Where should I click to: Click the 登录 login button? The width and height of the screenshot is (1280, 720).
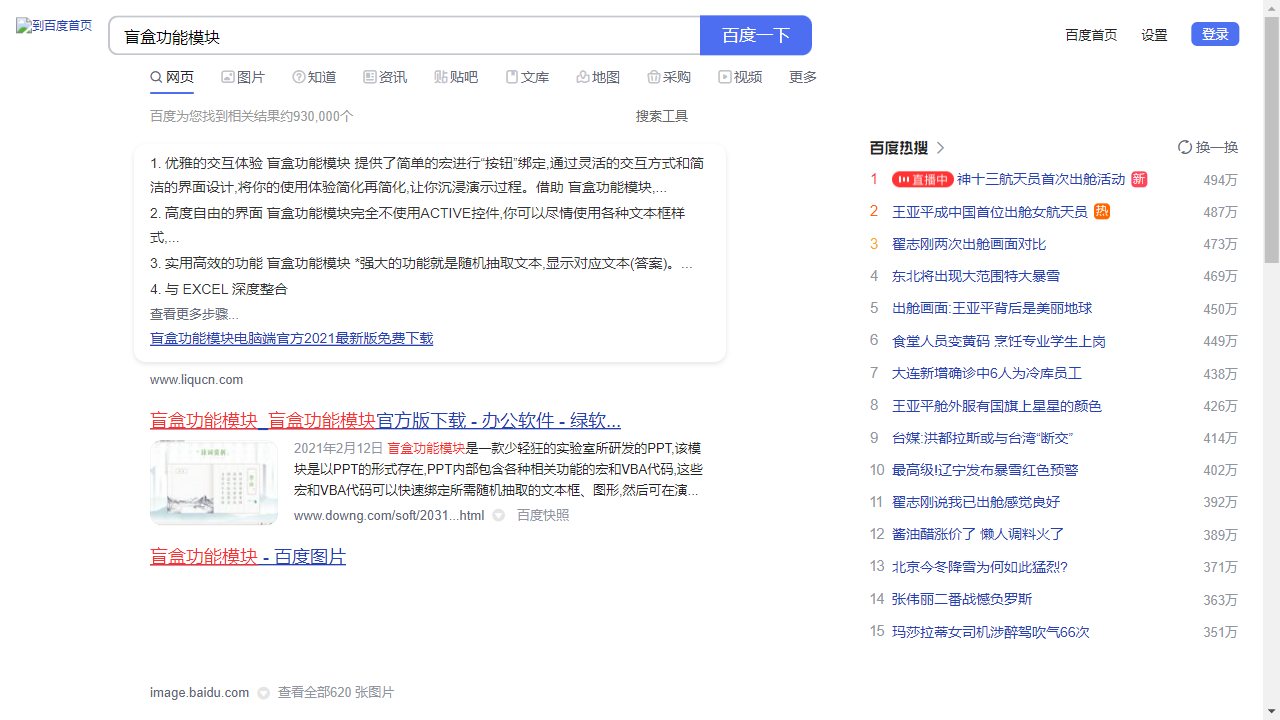pyautogui.click(x=1215, y=34)
